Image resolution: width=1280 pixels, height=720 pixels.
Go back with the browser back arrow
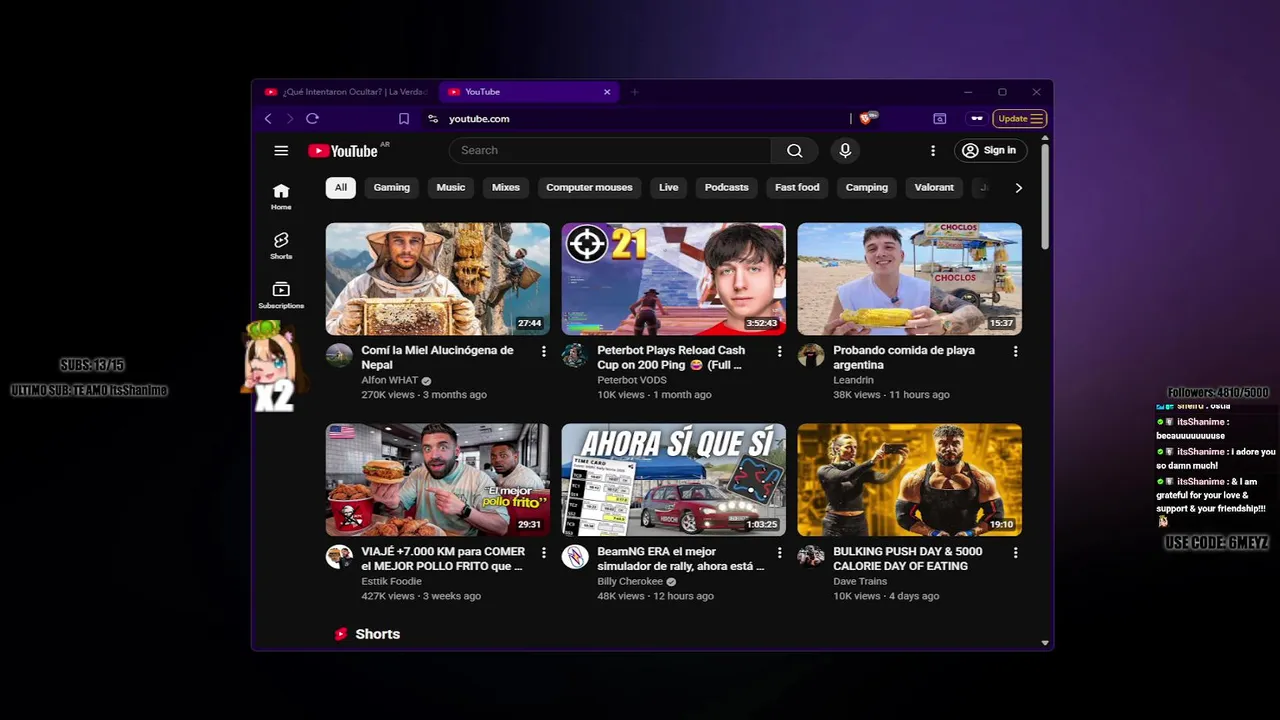[268, 118]
